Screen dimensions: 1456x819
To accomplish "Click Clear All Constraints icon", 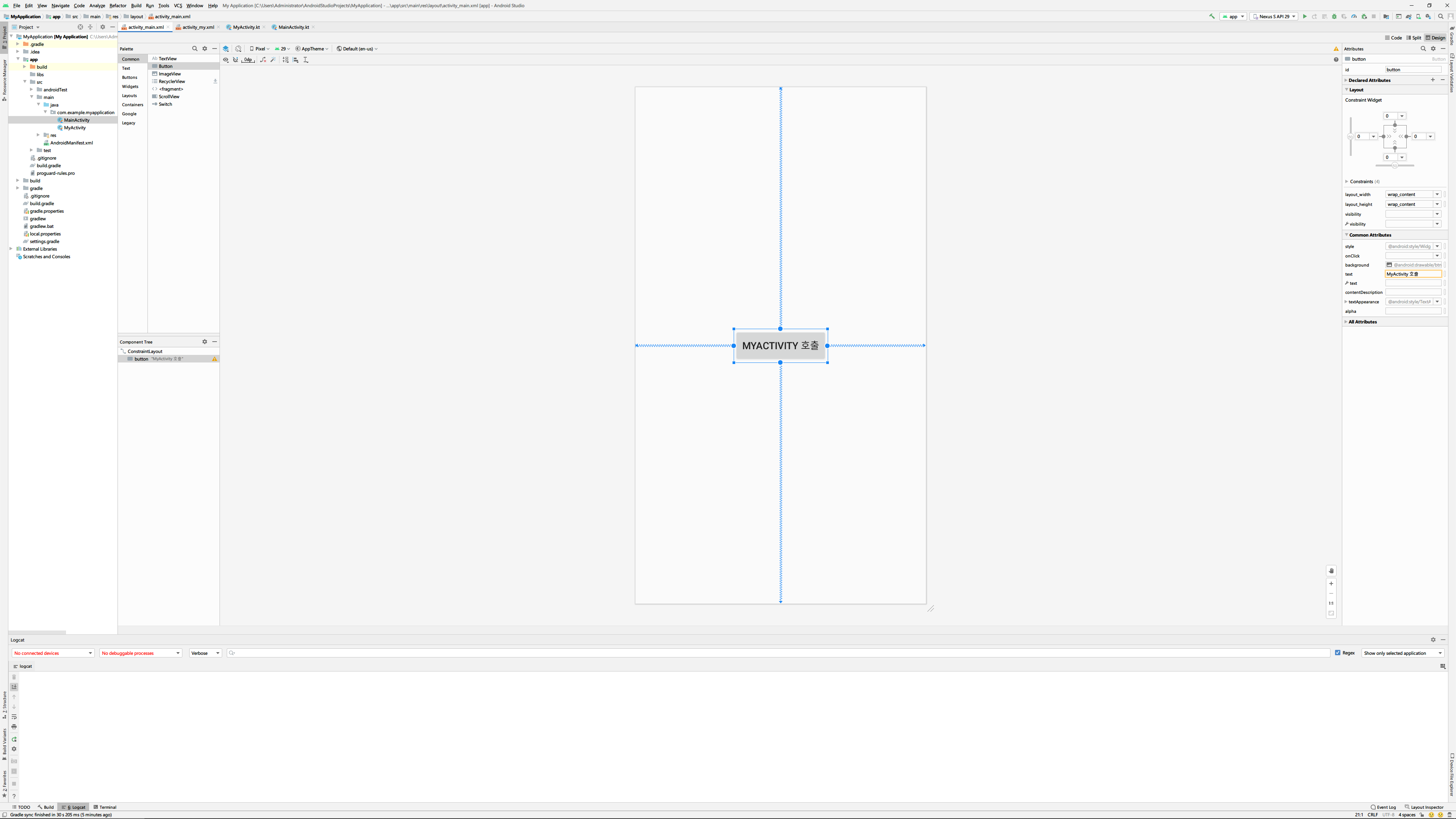I will click(263, 60).
